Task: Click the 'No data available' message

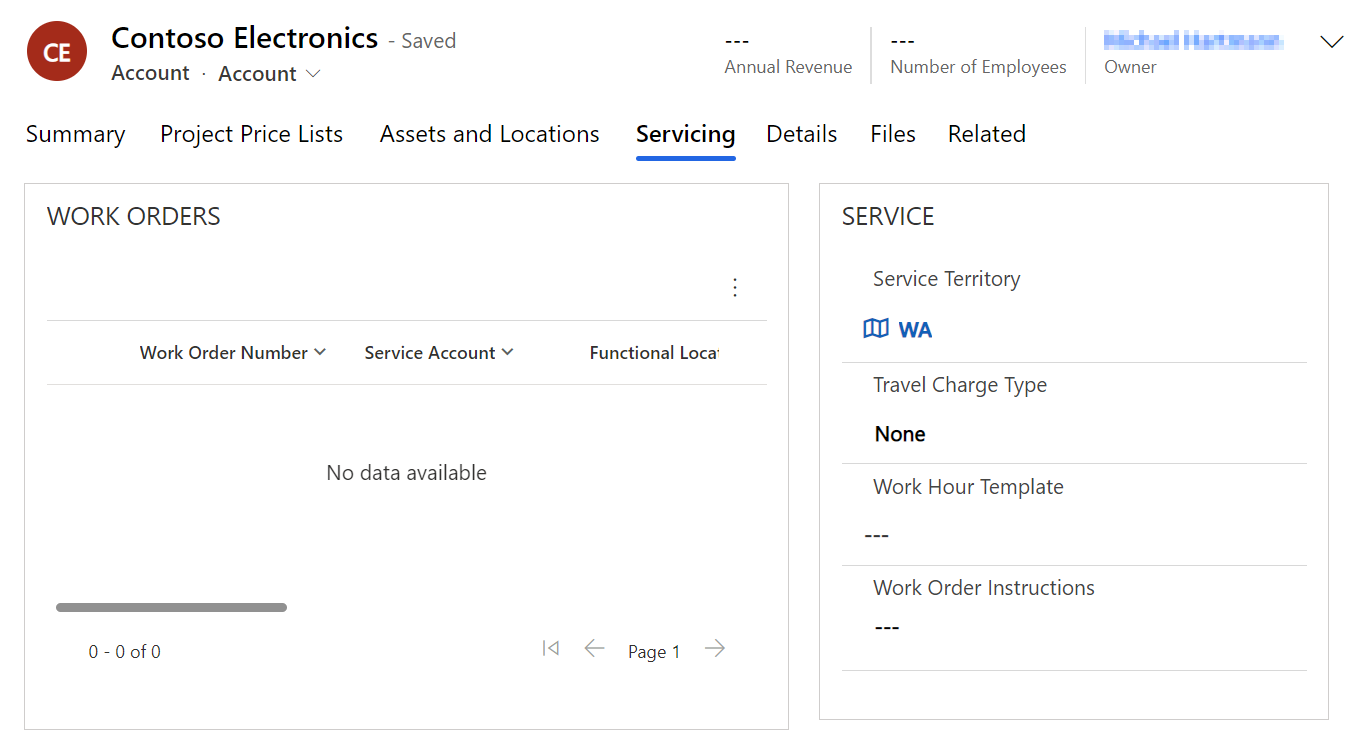Action: point(407,473)
